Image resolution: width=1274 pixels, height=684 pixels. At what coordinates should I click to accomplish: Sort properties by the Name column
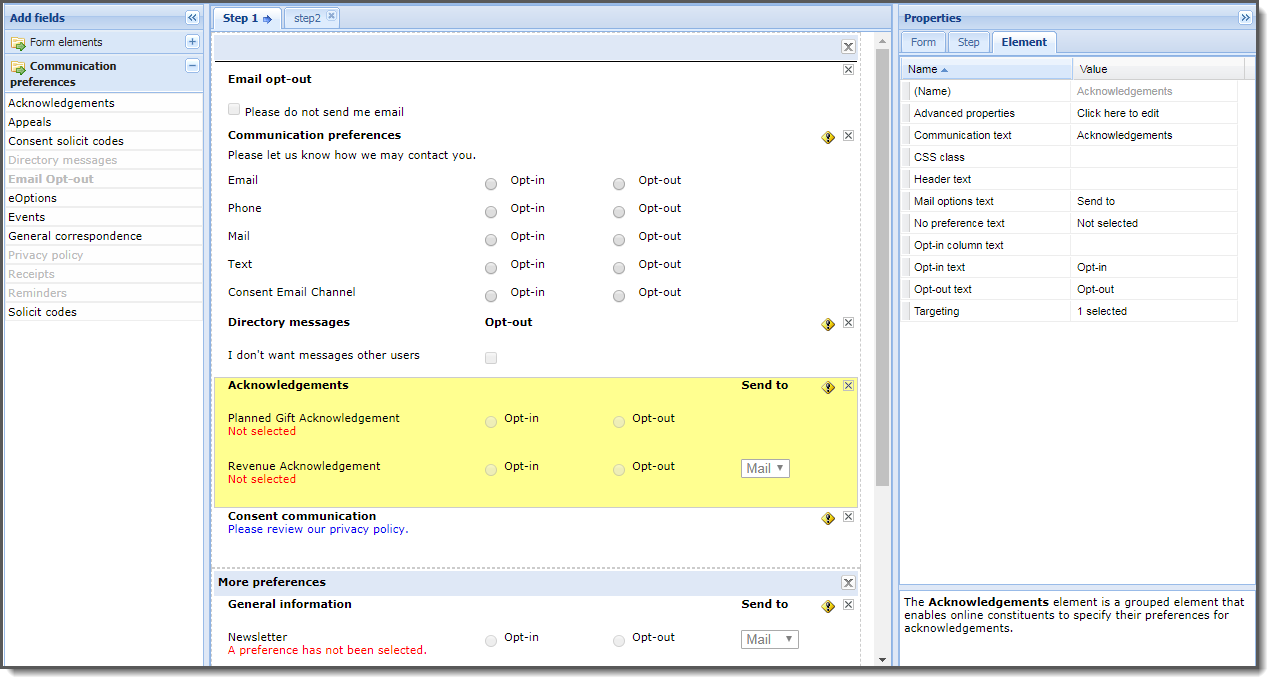[986, 69]
